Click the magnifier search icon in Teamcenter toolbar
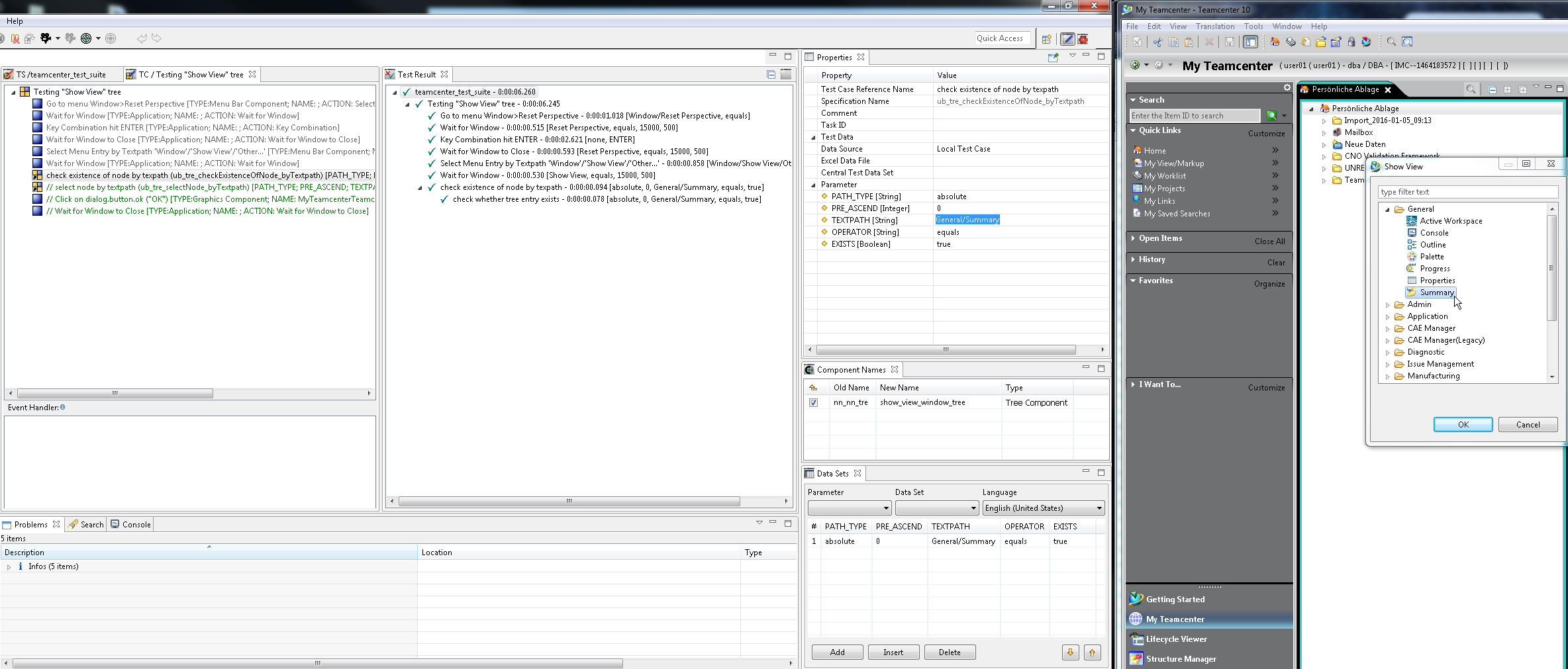This screenshot has width=1568, height=669. (x=1391, y=42)
